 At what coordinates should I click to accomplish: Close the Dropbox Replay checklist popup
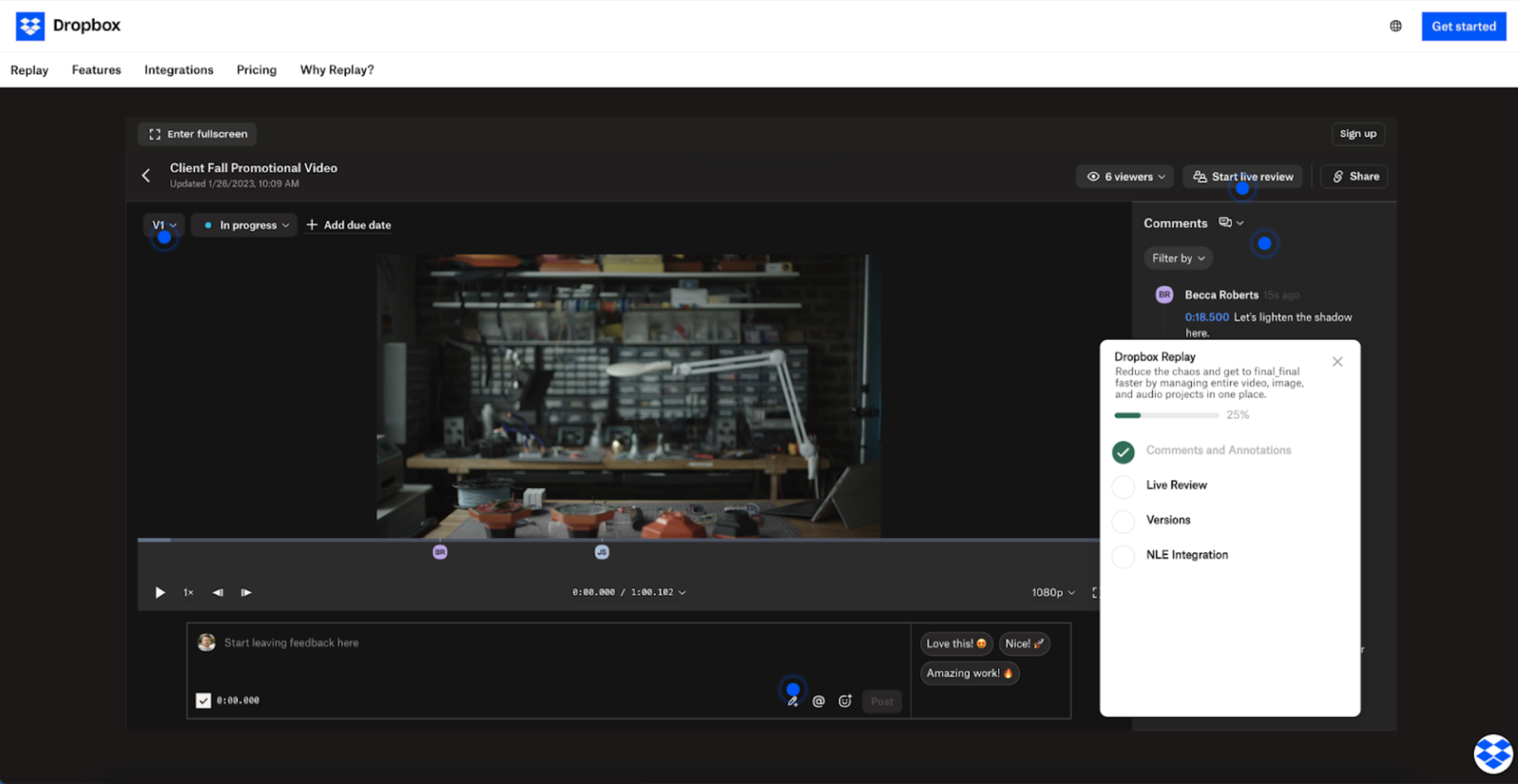point(1337,362)
